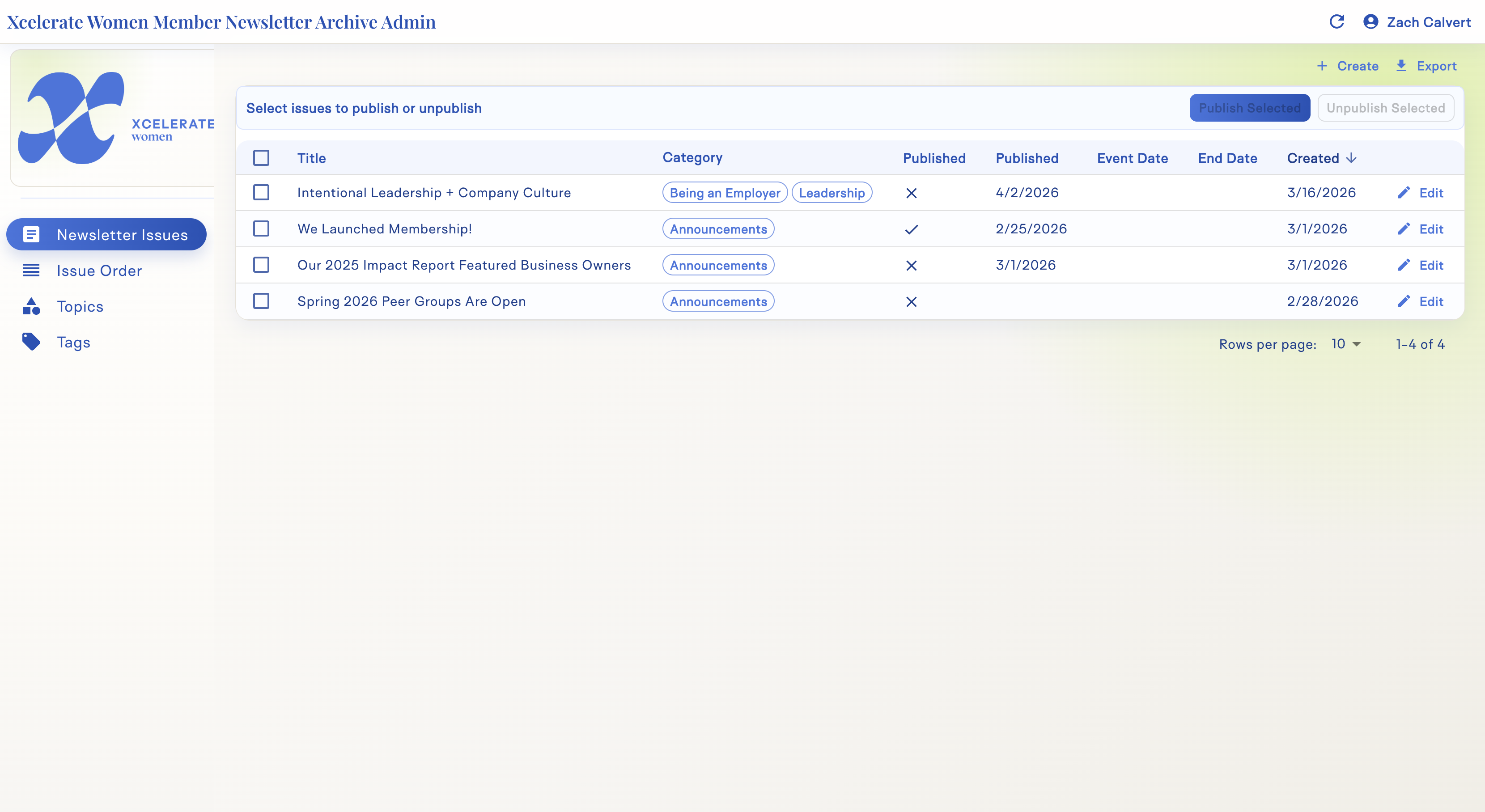Toggle the select-all checkbox in table header
This screenshot has width=1485, height=812.
pyautogui.click(x=261, y=158)
